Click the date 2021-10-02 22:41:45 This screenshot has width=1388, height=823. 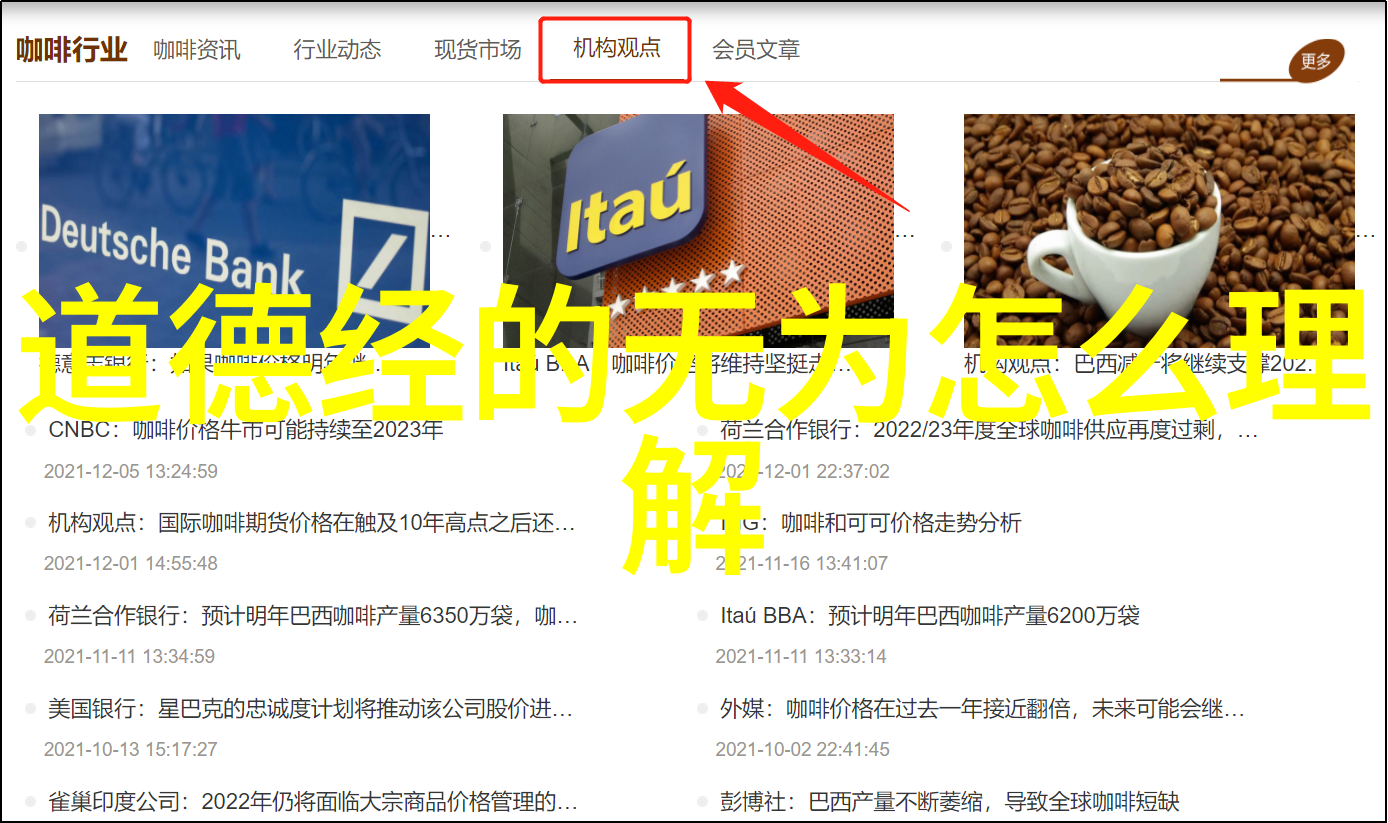pos(801,749)
